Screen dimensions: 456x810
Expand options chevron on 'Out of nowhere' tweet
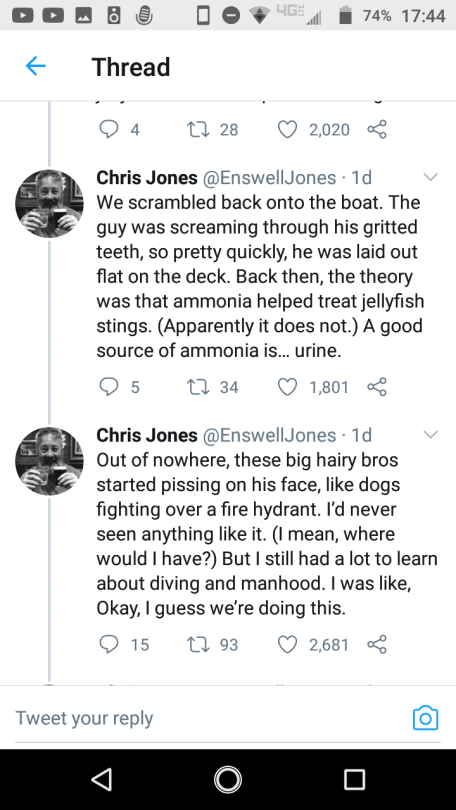click(x=430, y=434)
